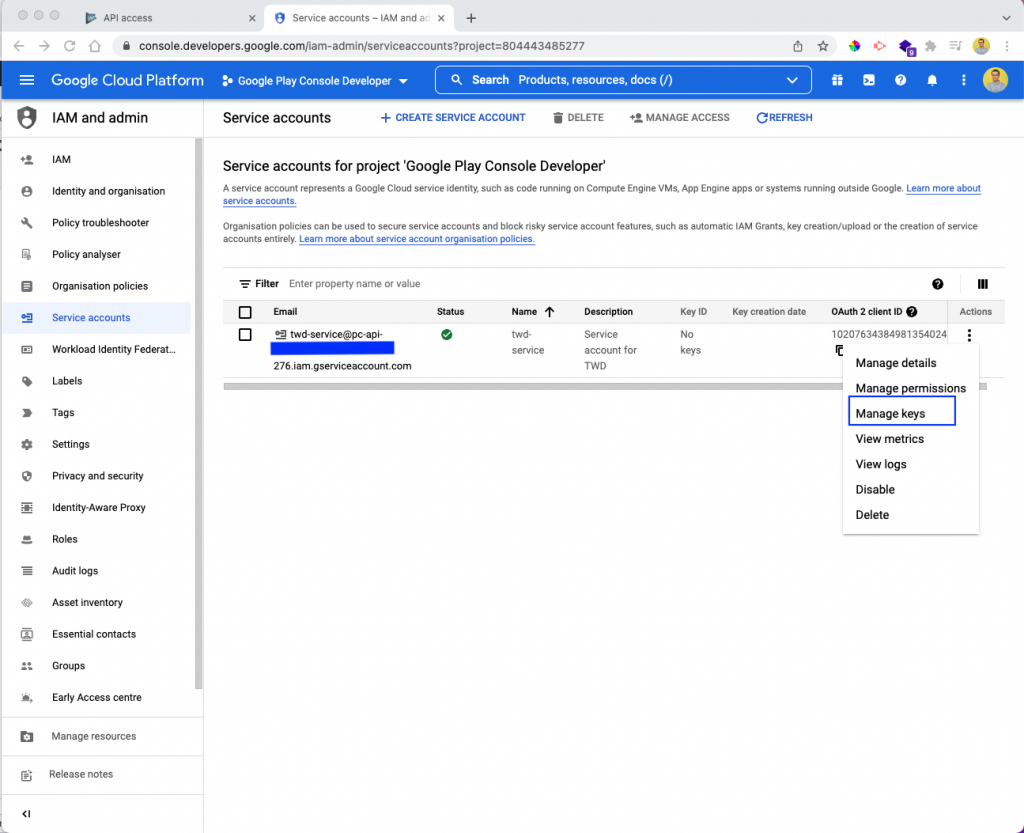This screenshot has height=833, width=1024.
Task: Open actions menu for twd-service row
Action: click(968, 335)
